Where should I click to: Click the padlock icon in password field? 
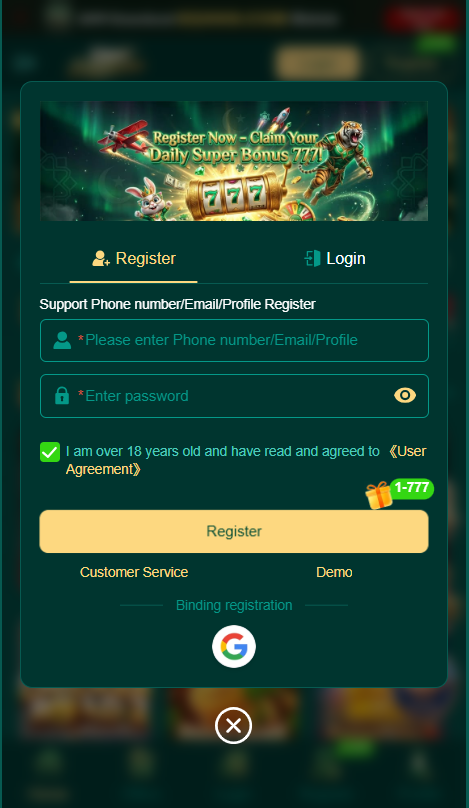62,396
